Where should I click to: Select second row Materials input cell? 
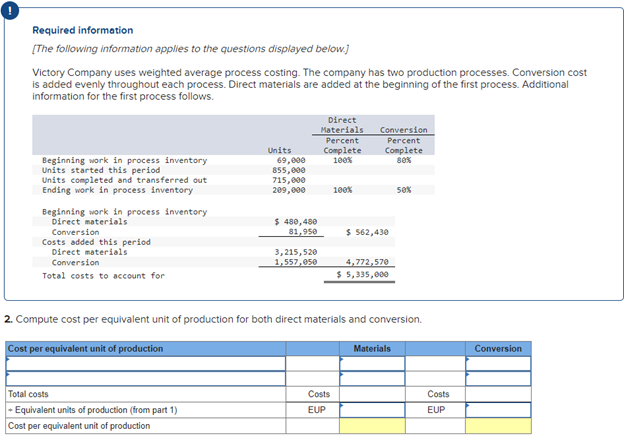click(x=372, y=378)
